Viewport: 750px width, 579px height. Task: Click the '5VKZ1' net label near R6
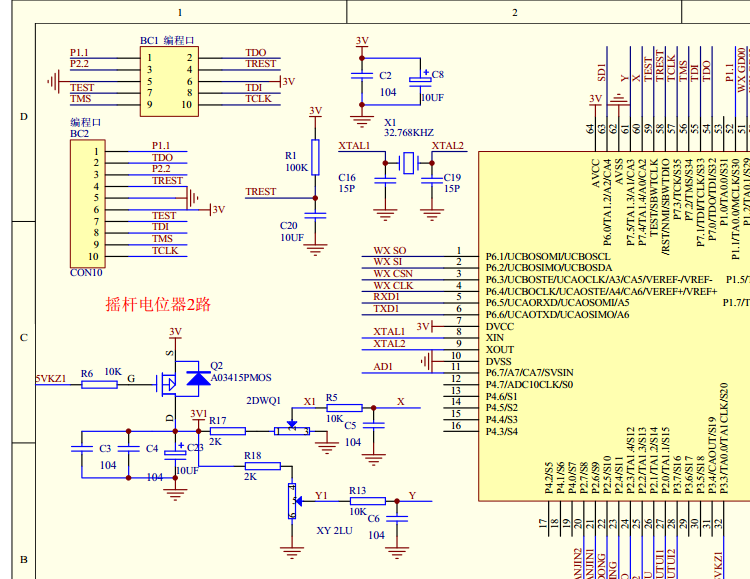pyautogui.click(x=51, y=379)
